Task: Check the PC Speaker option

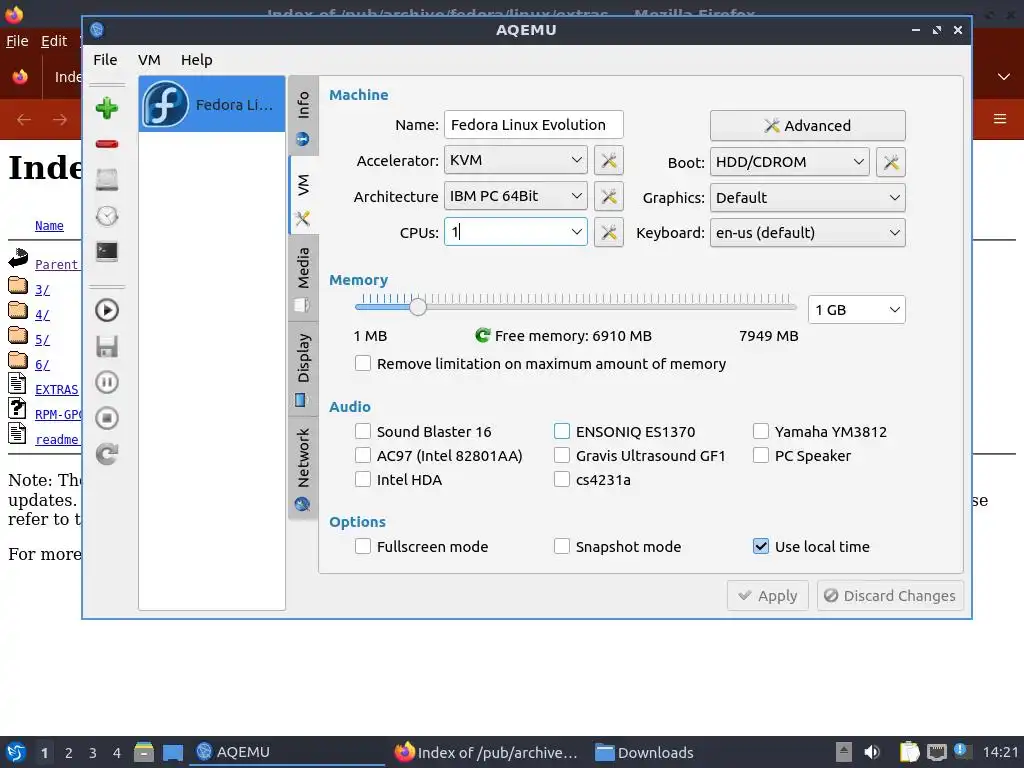Action: click(761, 455)
